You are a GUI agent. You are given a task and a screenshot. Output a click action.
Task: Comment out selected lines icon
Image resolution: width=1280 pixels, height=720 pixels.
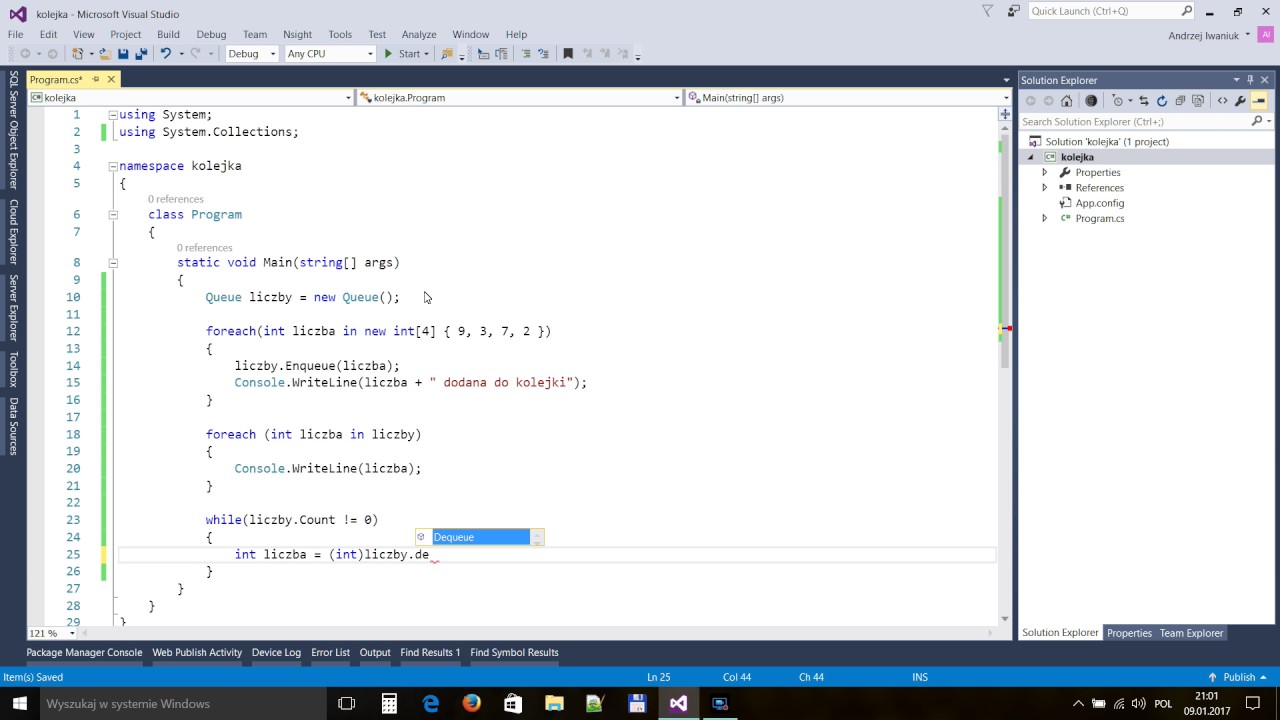tap(526, 54)
